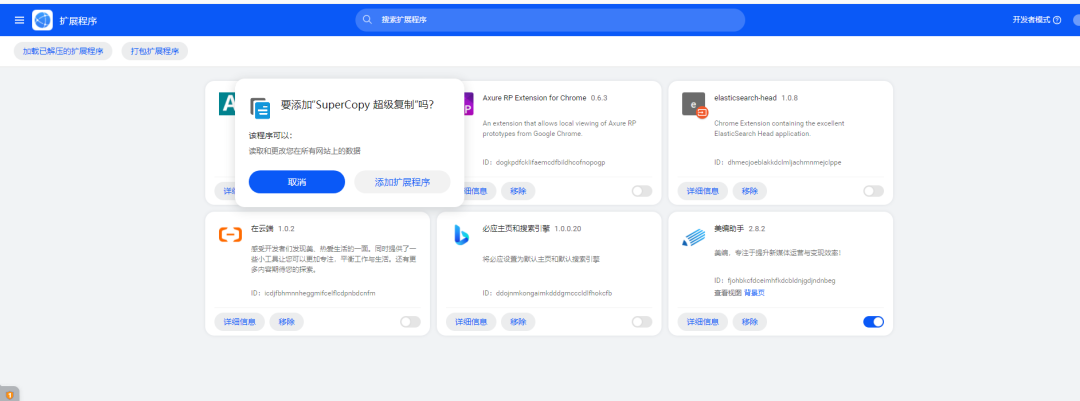Remove the 美编助手 extension
The height and width of the screenshot is (401, 1080).
(749, 322)
